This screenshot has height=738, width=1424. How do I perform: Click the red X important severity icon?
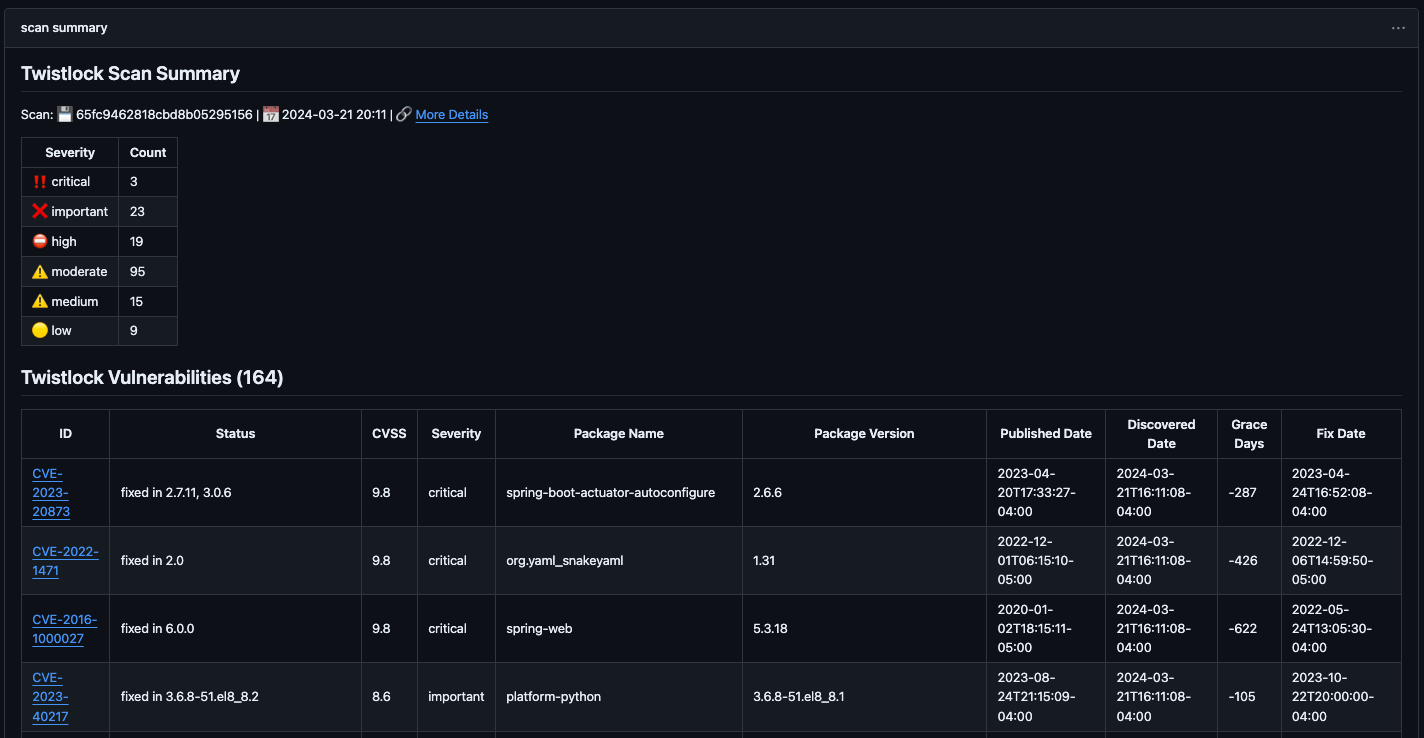[40, 212]
